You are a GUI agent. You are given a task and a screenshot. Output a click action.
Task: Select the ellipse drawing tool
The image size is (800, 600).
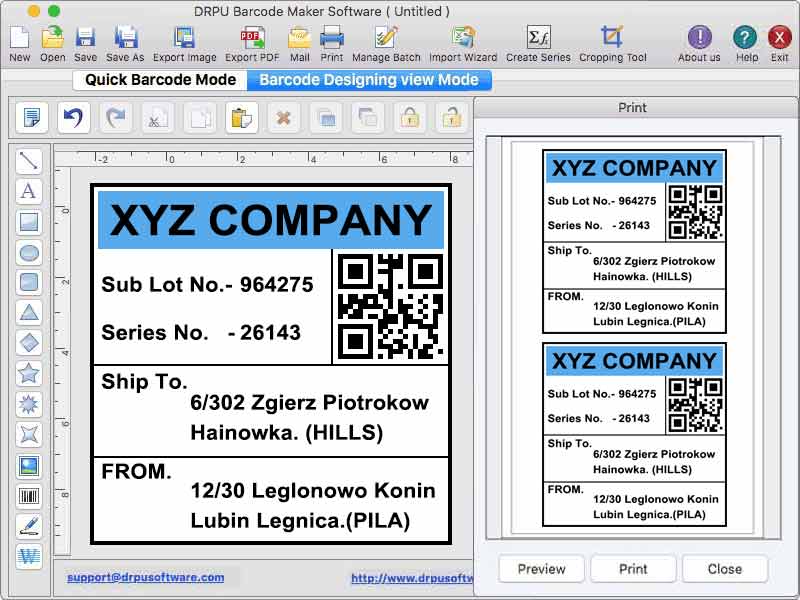pos(29,253)
